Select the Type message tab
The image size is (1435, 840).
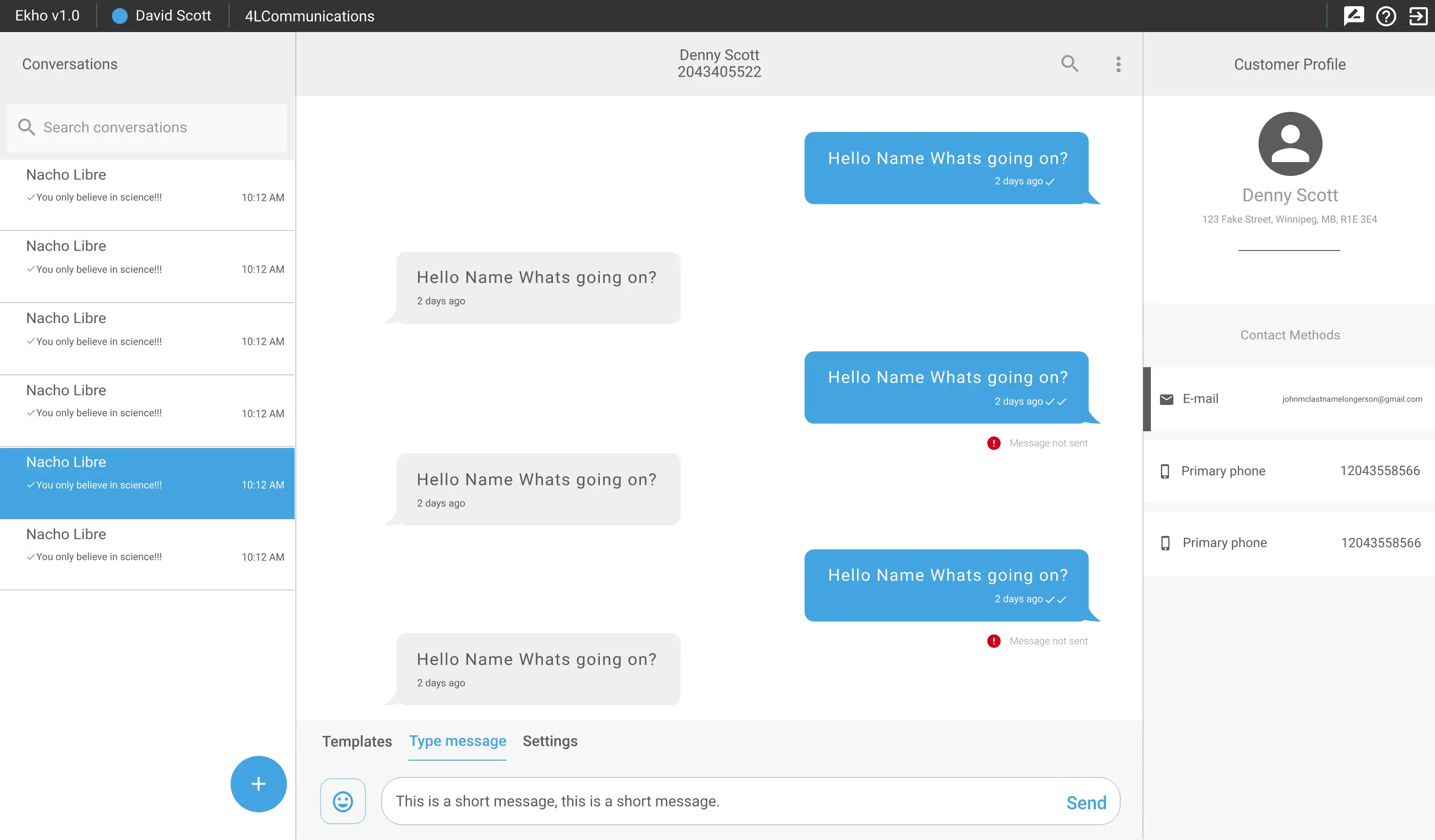coord(457,741)
